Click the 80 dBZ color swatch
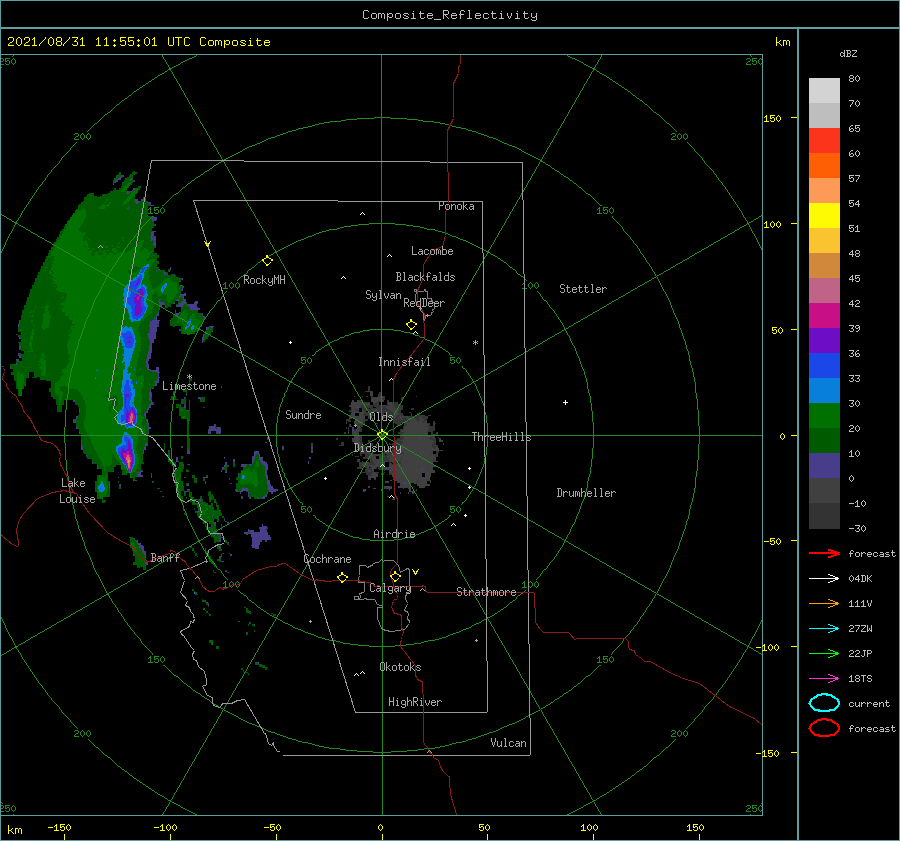Screen dimensions: 900x841 click(x=824, y=90)
